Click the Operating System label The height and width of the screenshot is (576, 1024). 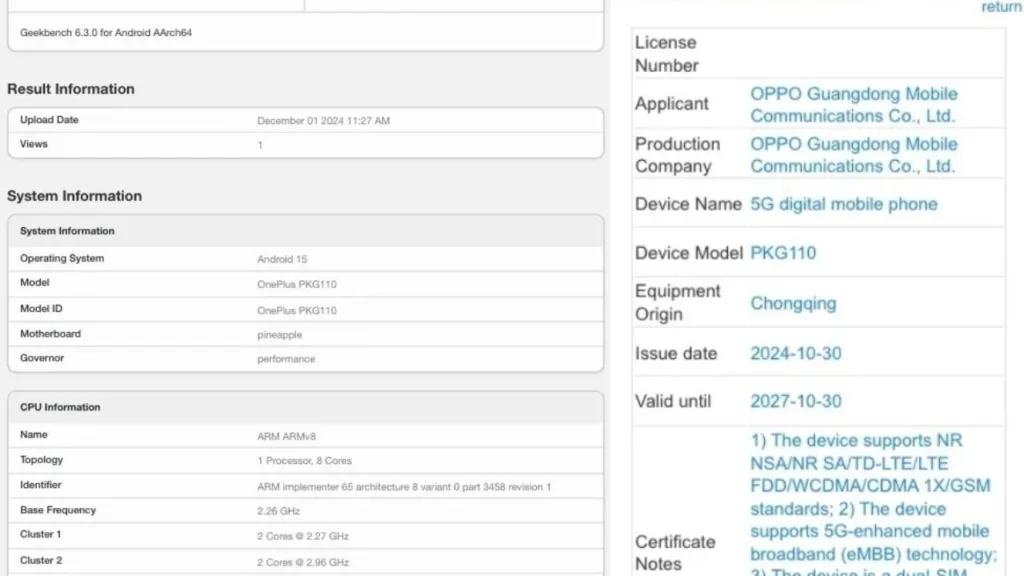pos(62,259)
